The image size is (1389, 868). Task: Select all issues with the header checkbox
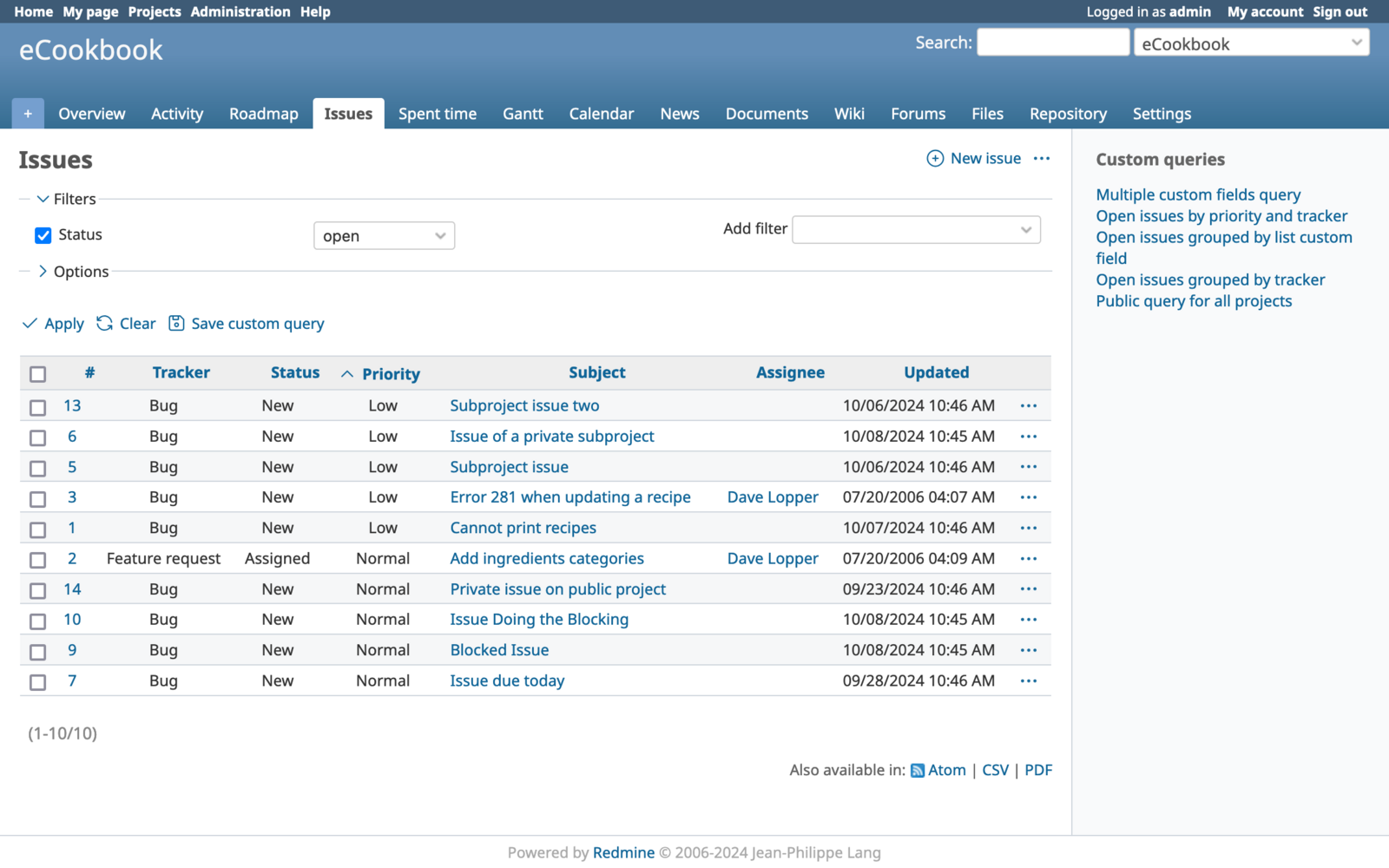pos(37,373)
